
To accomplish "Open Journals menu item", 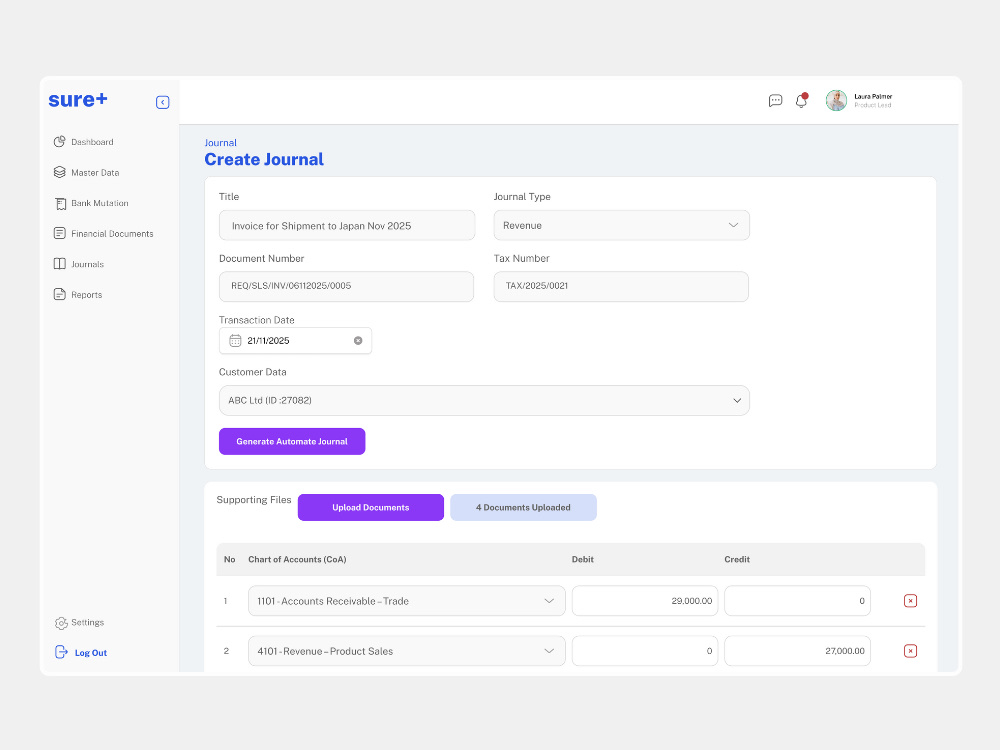I will pos(87,265).
